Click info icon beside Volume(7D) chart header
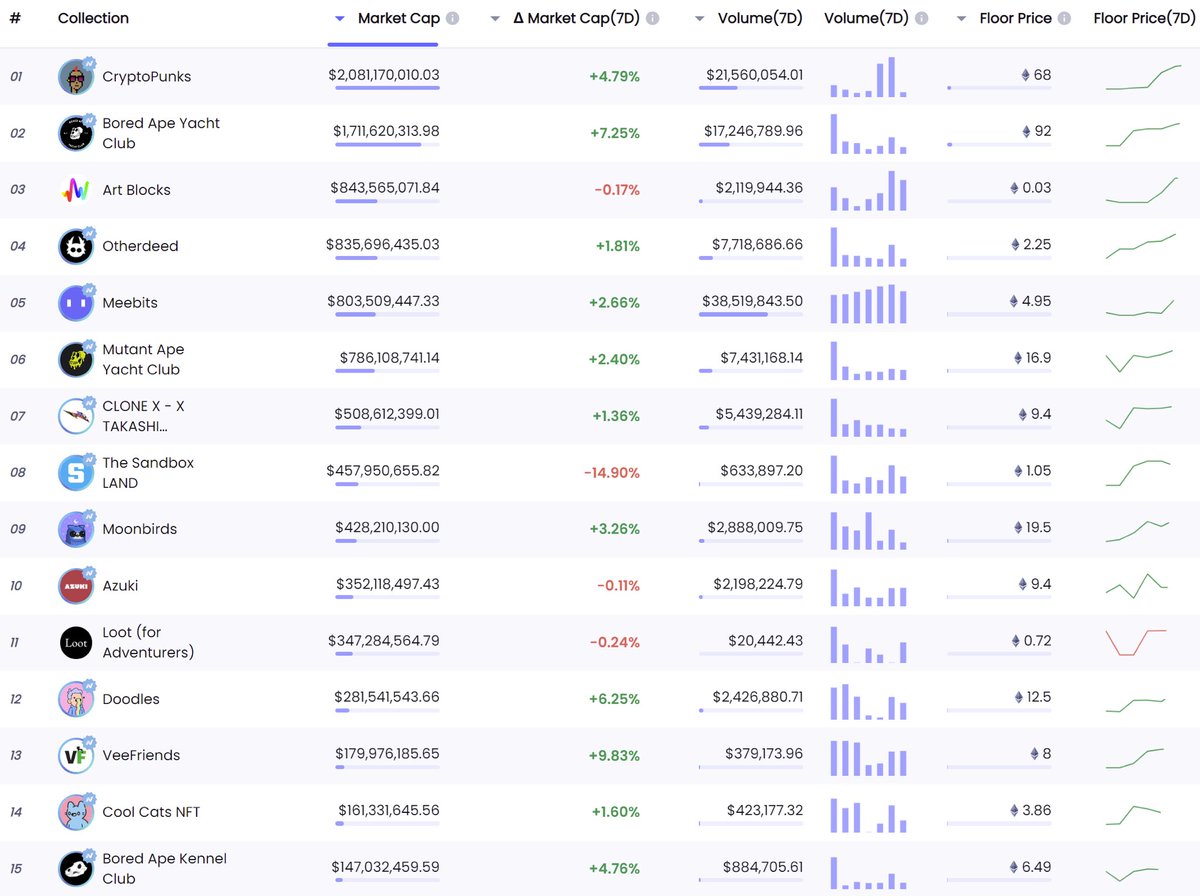The image size is (1200, 896). (921, 18)
